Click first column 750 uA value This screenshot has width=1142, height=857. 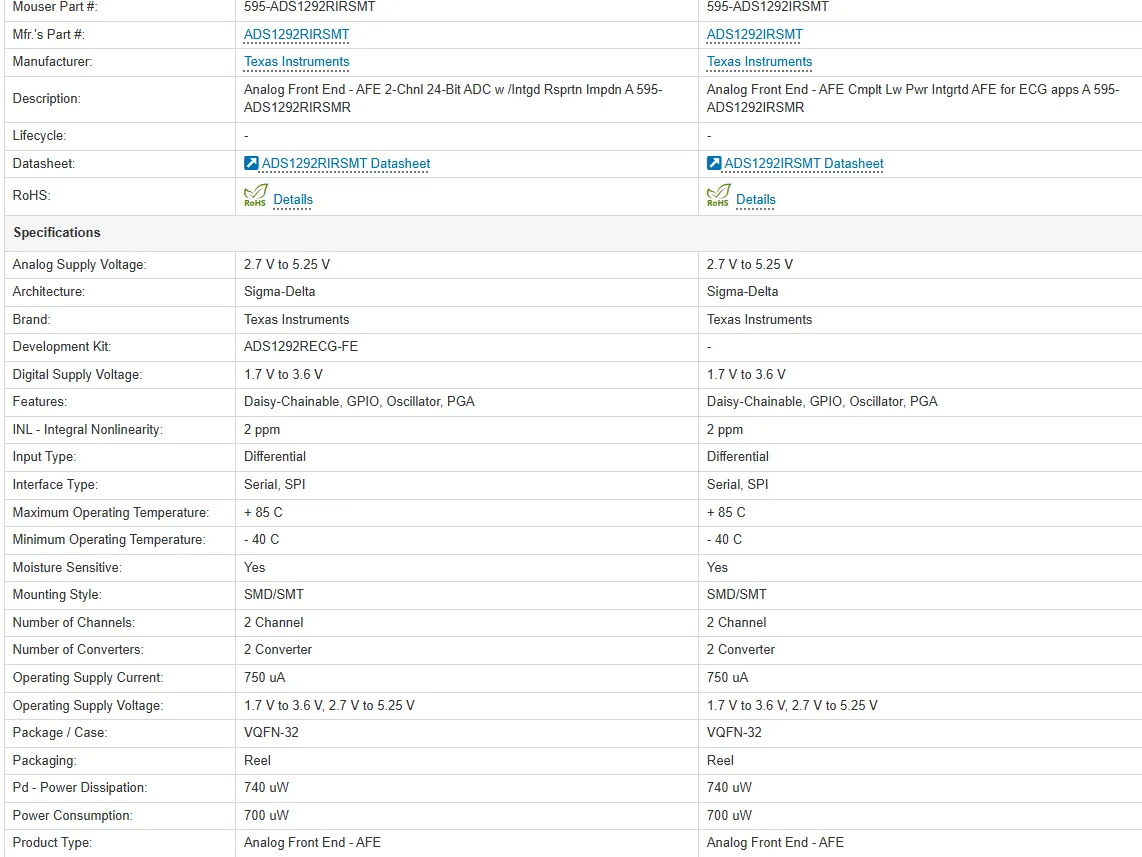pyautogui.click(x=264, y=678)
